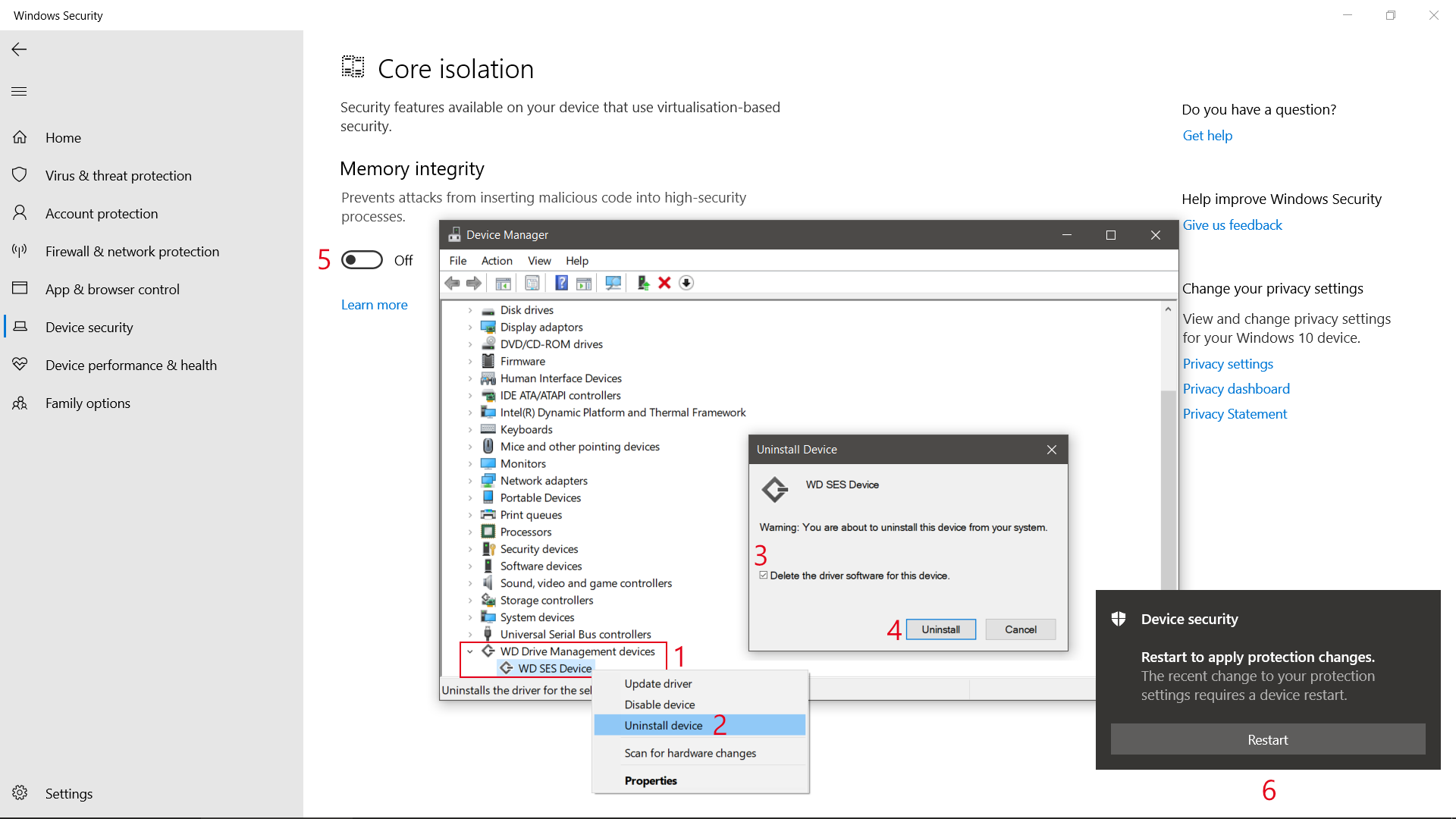Expand the Network adapters tree node
Viewport: 1456px width, 819px height.
[470, 481]
